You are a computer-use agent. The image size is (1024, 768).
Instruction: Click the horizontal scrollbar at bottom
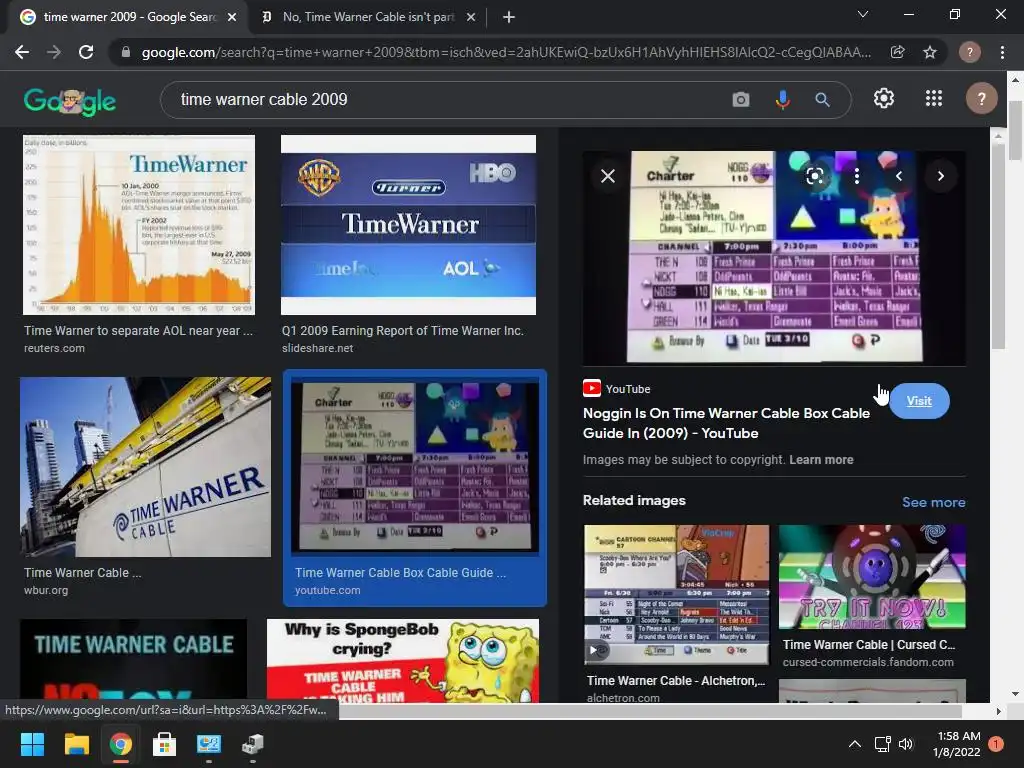coord(650,711)
